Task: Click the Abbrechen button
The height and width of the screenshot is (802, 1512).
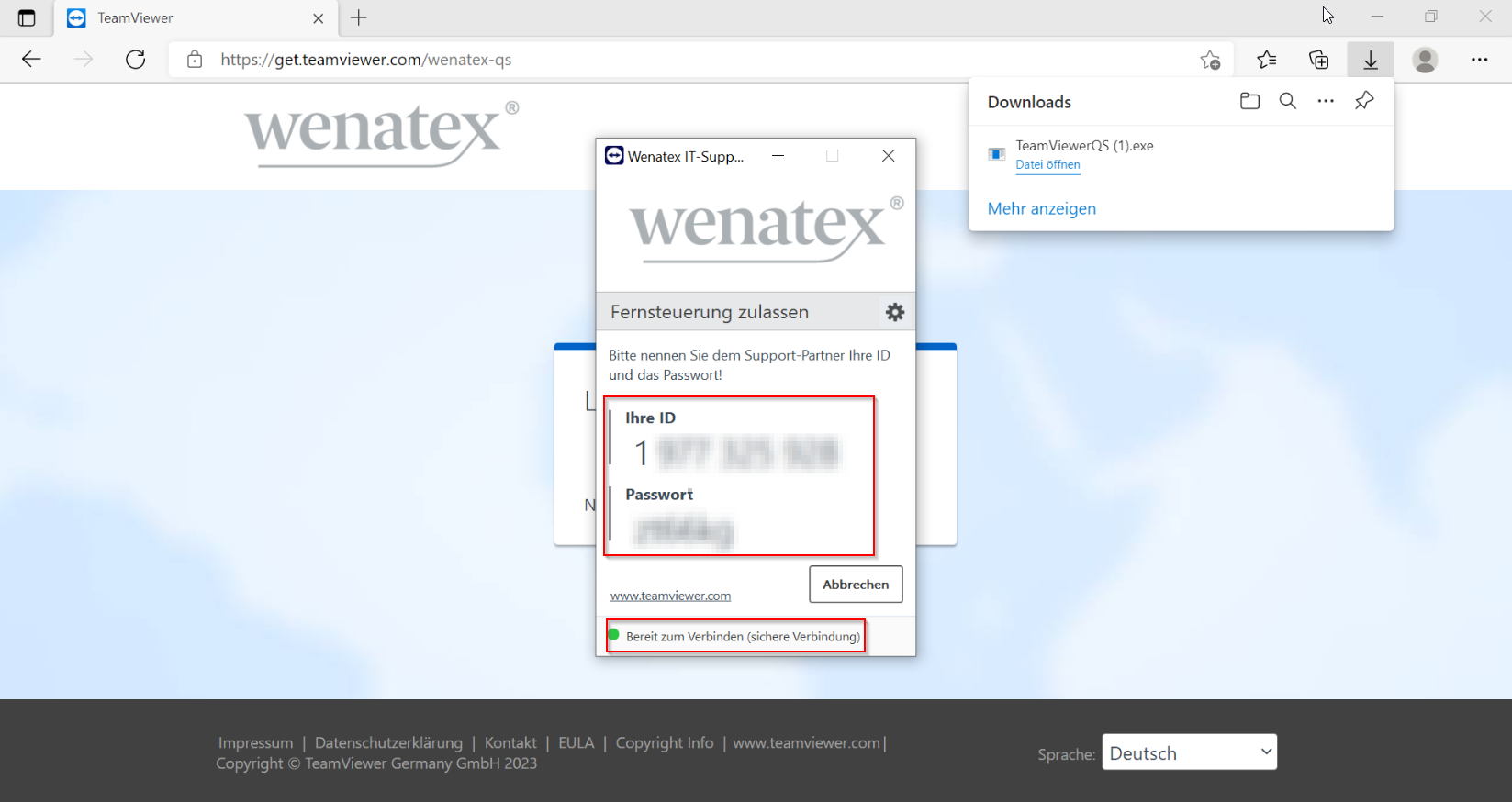Action: coord(856,585)
